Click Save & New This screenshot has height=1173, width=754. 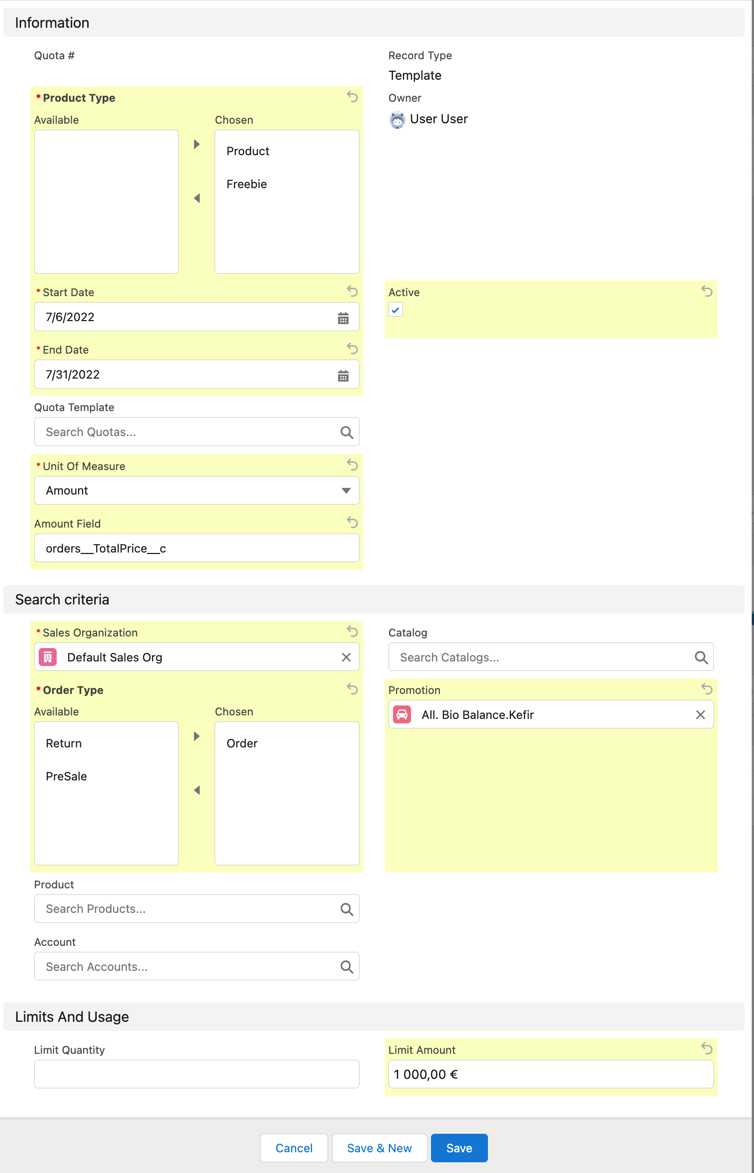[379, 1148]
